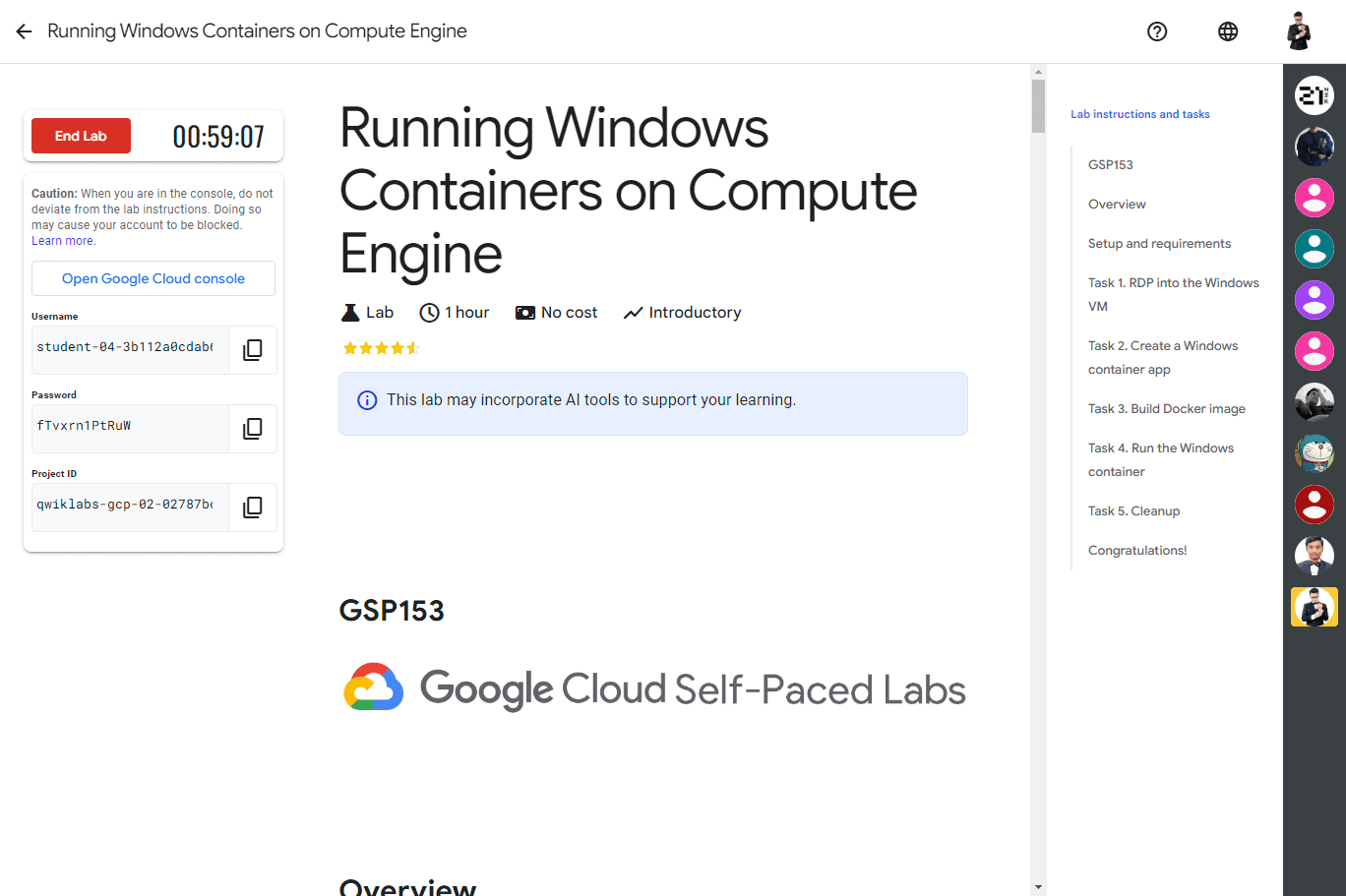The image size is (1346, 896).
Task: Open the language globe icon
Action: tap(1228, 31)
